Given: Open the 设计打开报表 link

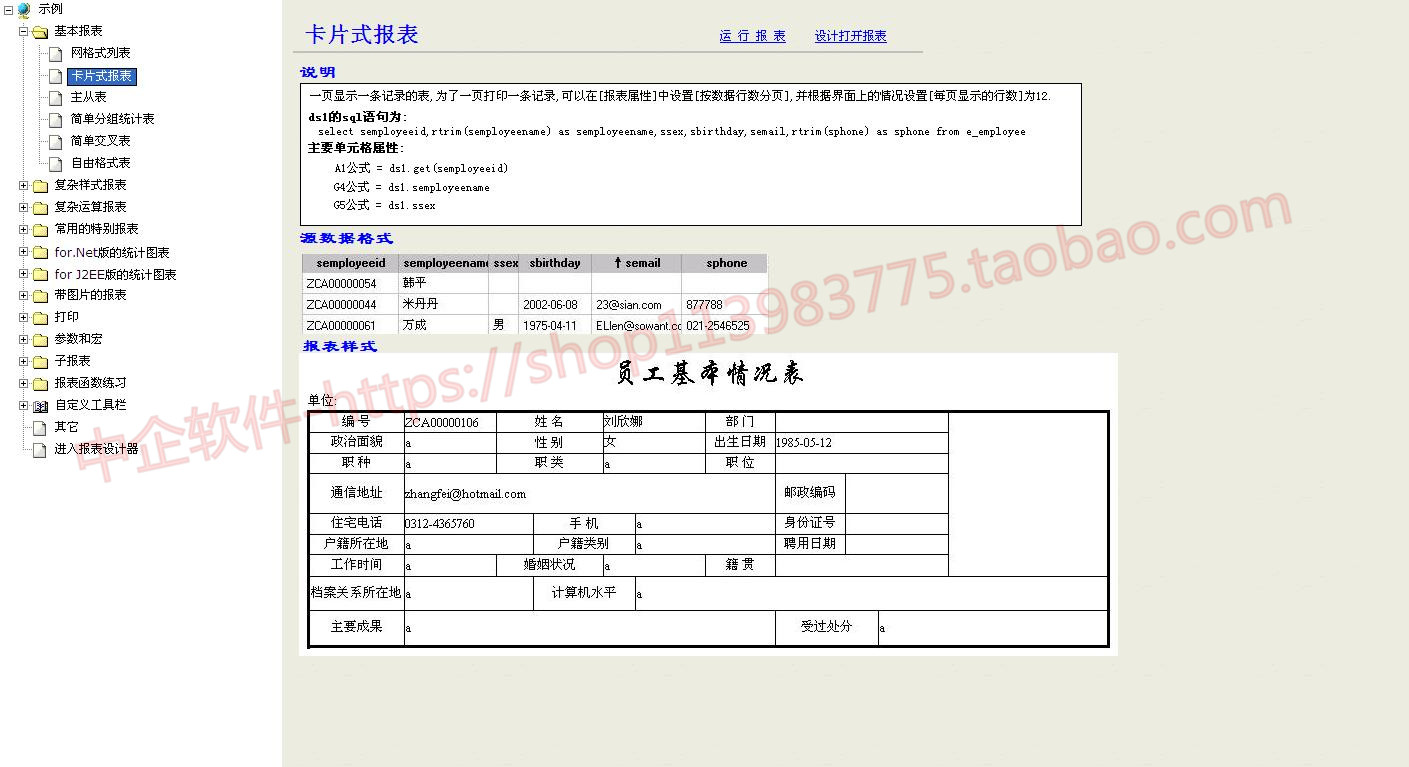Looking at the screenshot, I should coord(850,36).
